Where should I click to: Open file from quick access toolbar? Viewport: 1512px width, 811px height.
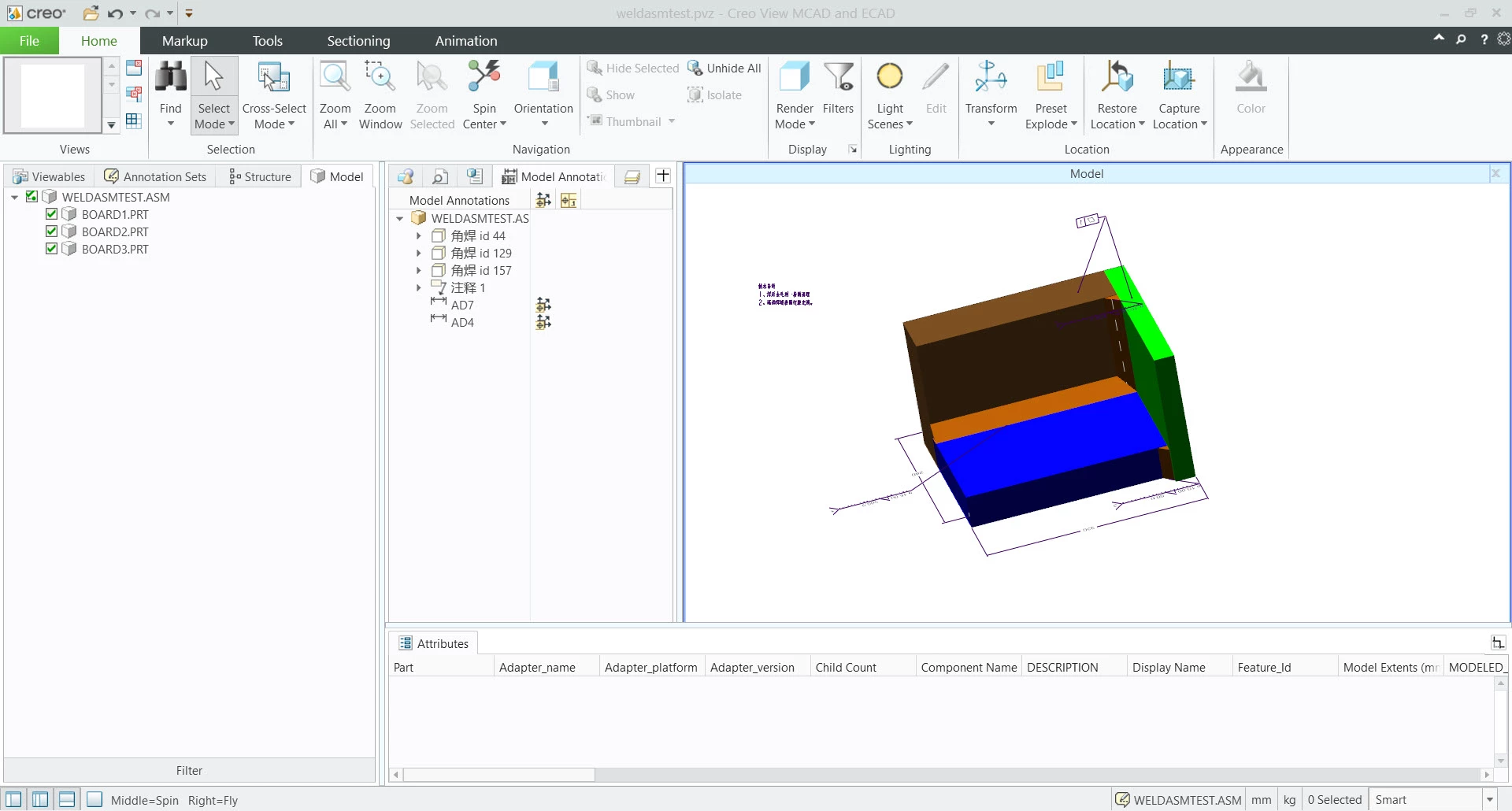pyautogui.click(x=91, y=13)
